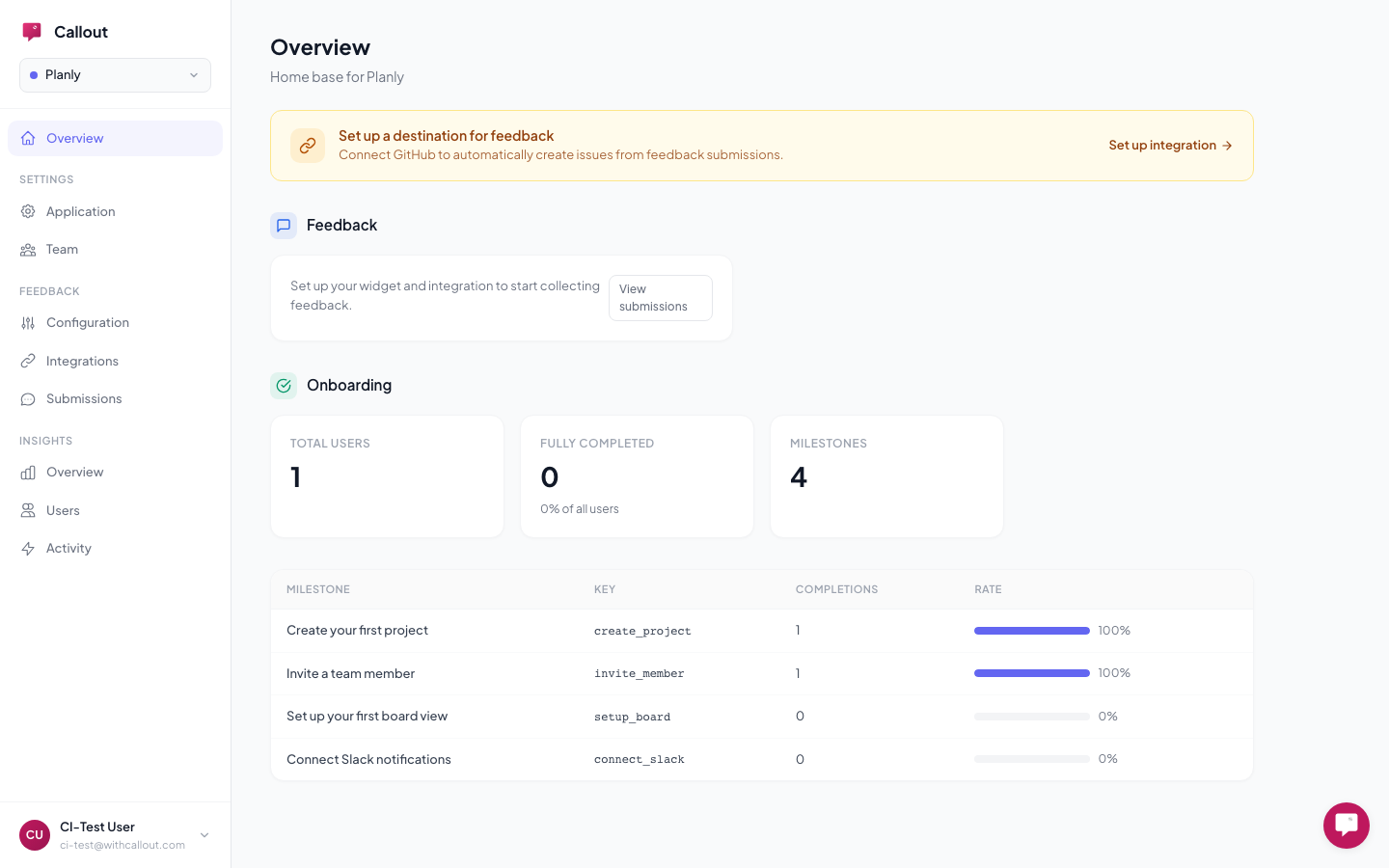The image size is (1389, 868).
Task: Click the CU user avatar
Action: (35, 835)
